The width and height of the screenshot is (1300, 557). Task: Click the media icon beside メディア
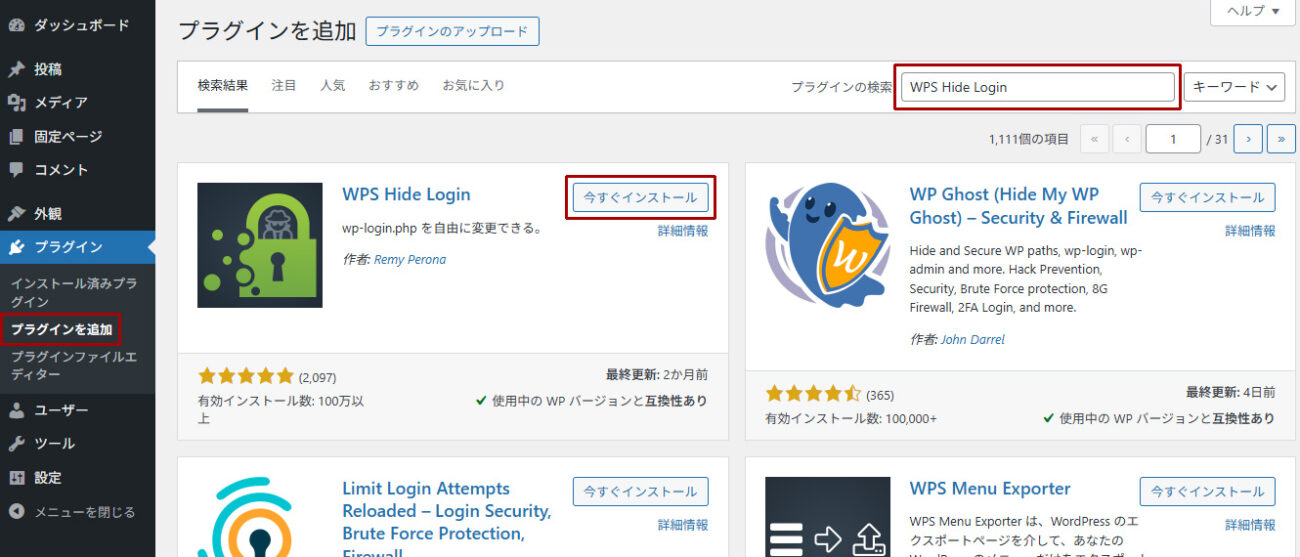pyautogui.click(x=16, y=102)
